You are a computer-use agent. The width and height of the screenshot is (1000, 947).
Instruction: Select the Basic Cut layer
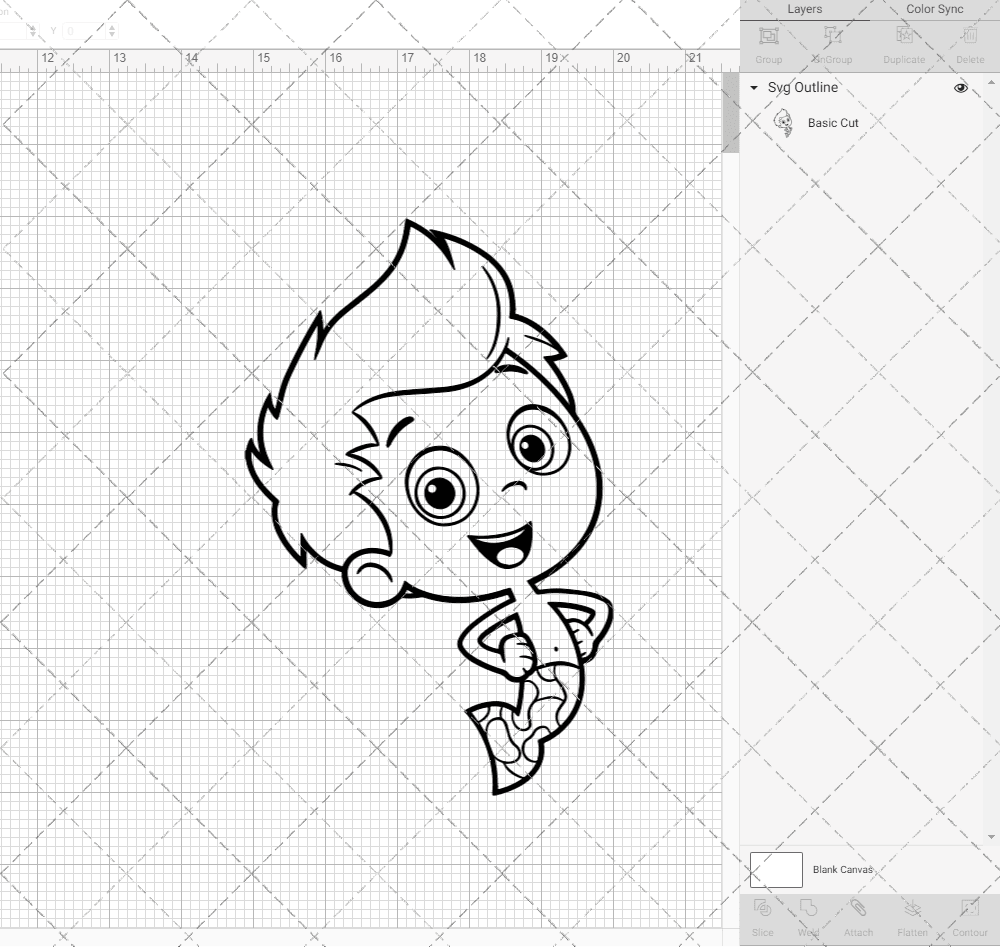(832, 123)
